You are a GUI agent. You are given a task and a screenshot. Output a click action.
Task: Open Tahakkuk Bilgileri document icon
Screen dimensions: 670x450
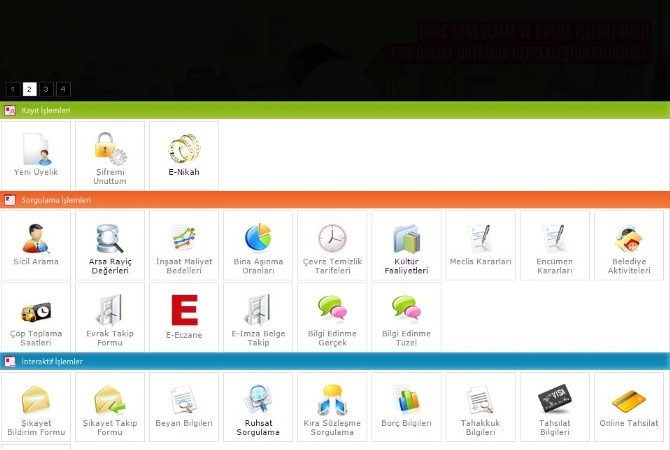[x=480, y=400]
